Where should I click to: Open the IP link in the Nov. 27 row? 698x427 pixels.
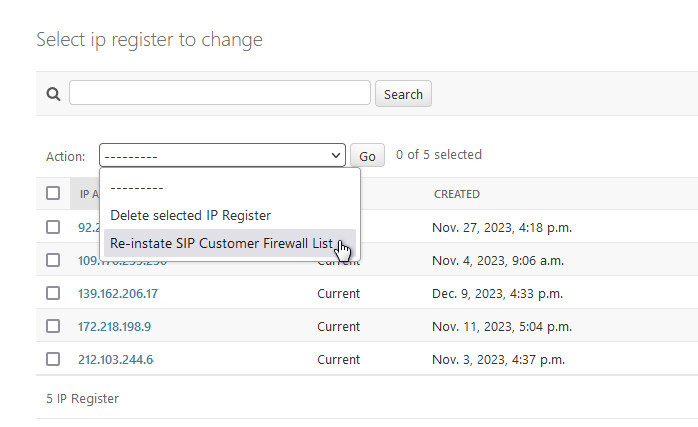[x=86, y=227]
